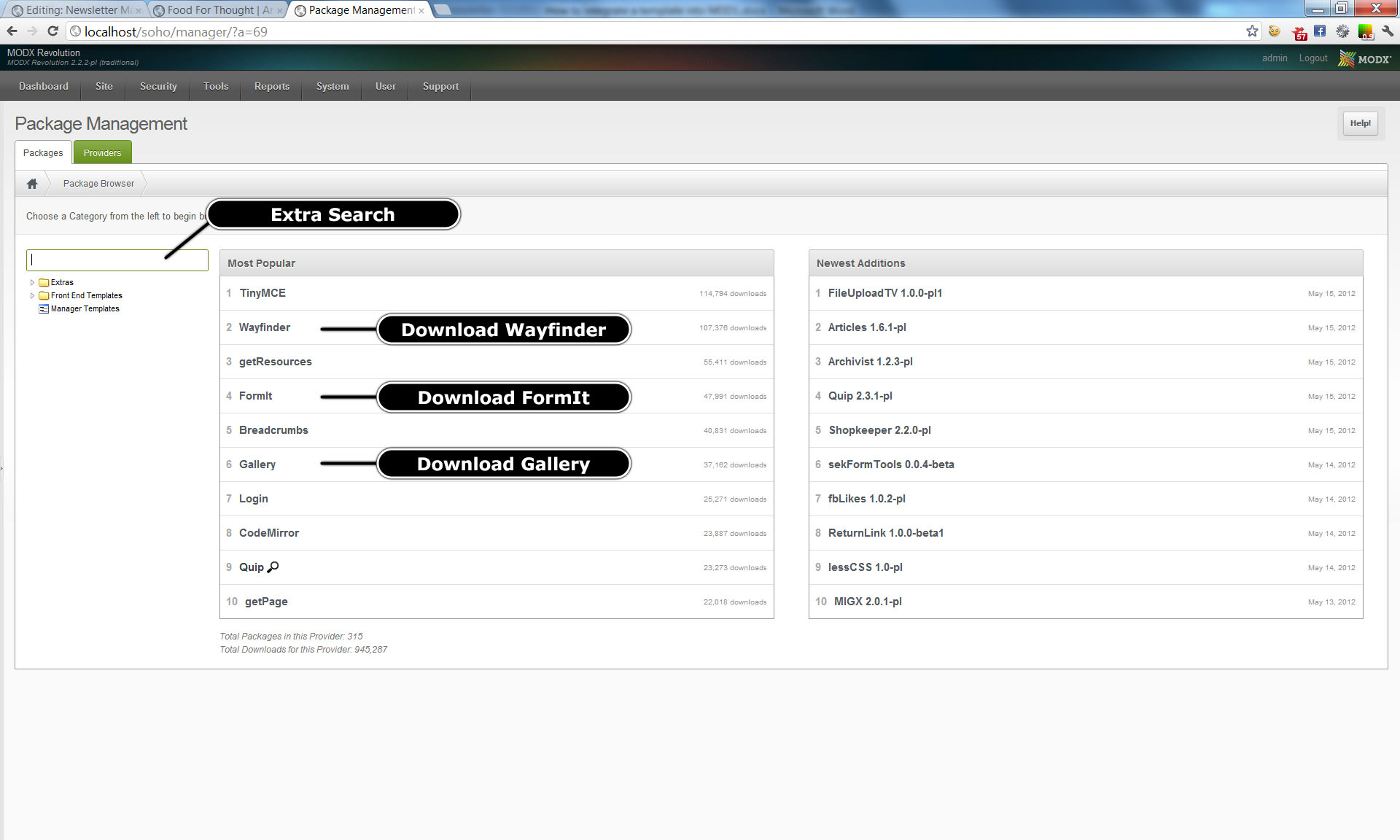Click the Facebook extension icon
Viewport: 1400px width, 840px height.
pyautogui.click(x=1320, y=31)
